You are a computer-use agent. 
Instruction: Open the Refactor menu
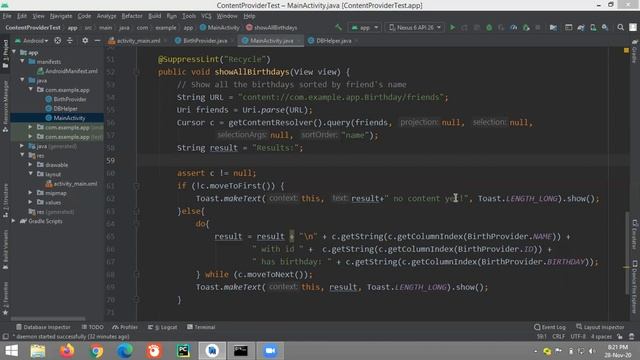coord(132,16)
